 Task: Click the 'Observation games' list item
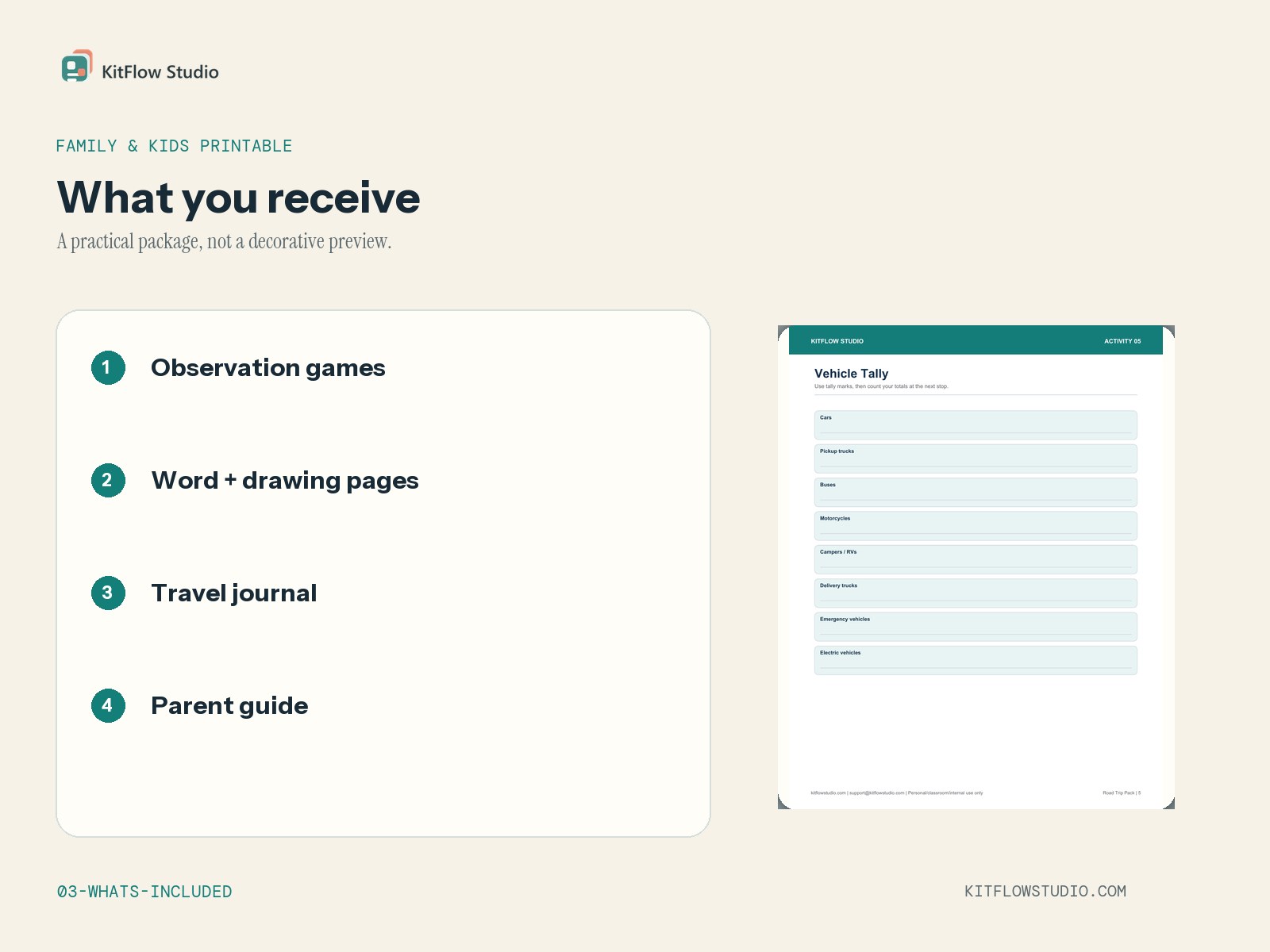[268, 368]
